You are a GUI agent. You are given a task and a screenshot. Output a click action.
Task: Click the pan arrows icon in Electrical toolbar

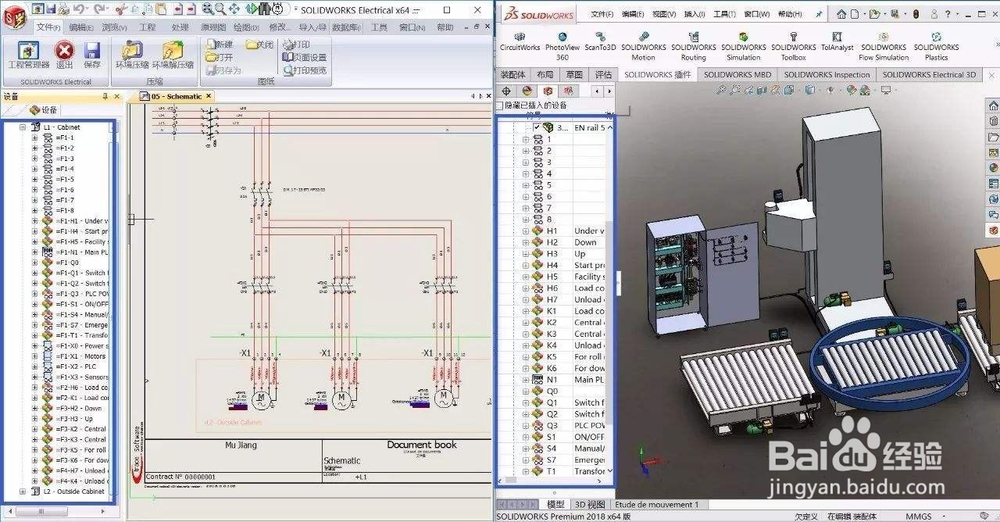(234, 9)
